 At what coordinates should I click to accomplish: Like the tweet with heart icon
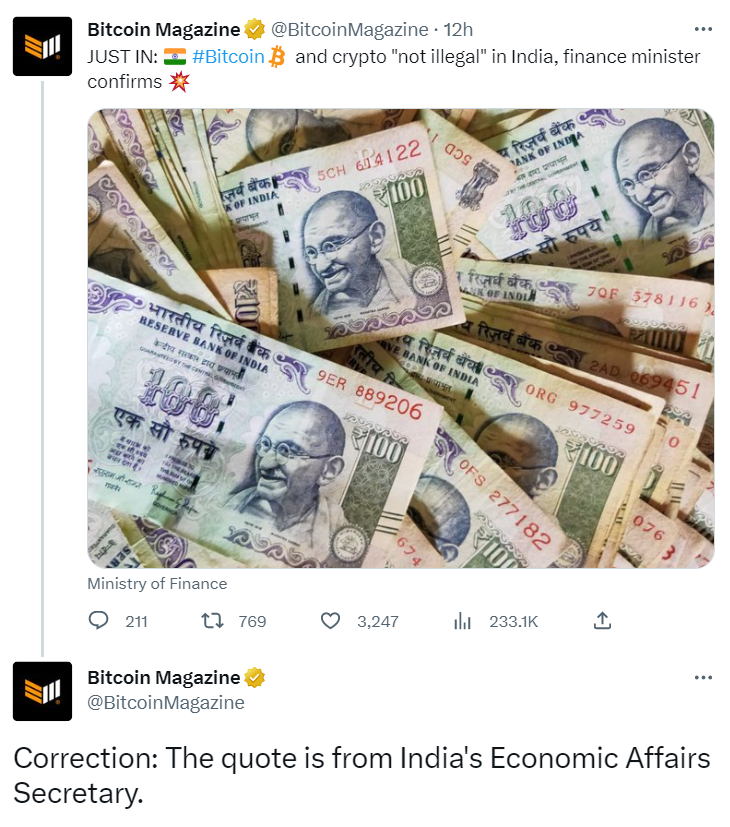[x=331, y=621]
